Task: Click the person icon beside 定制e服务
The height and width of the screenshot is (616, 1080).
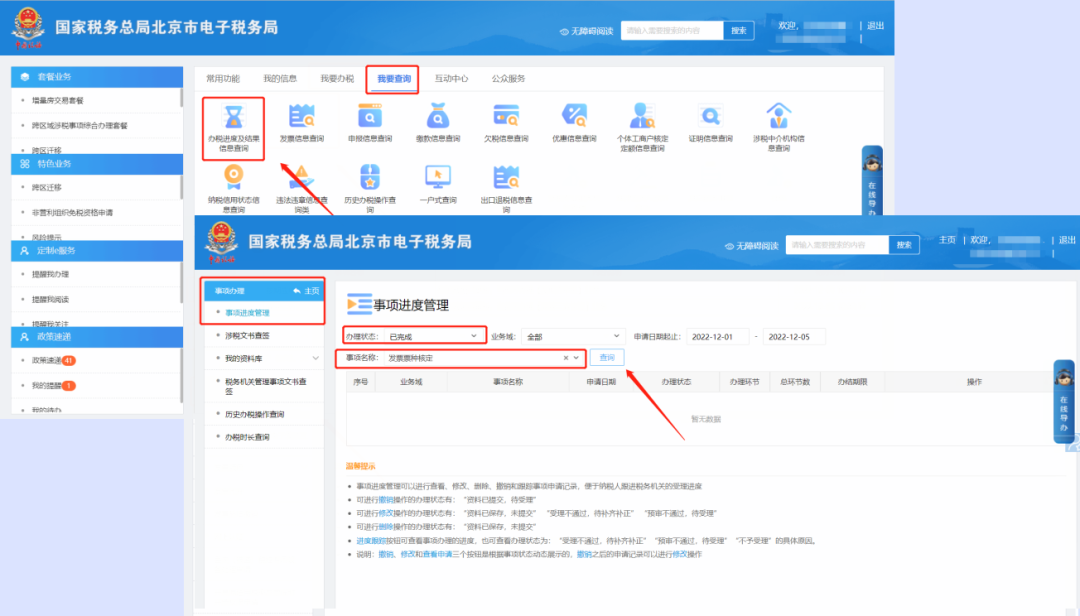Action: coord(25,251)
